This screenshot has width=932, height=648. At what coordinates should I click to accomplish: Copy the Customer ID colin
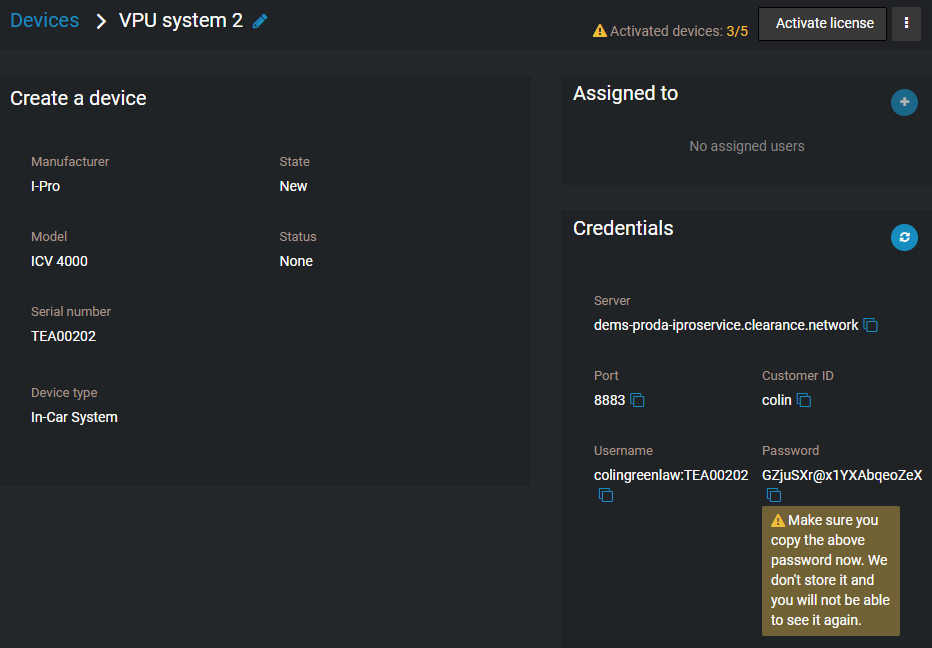804,400
